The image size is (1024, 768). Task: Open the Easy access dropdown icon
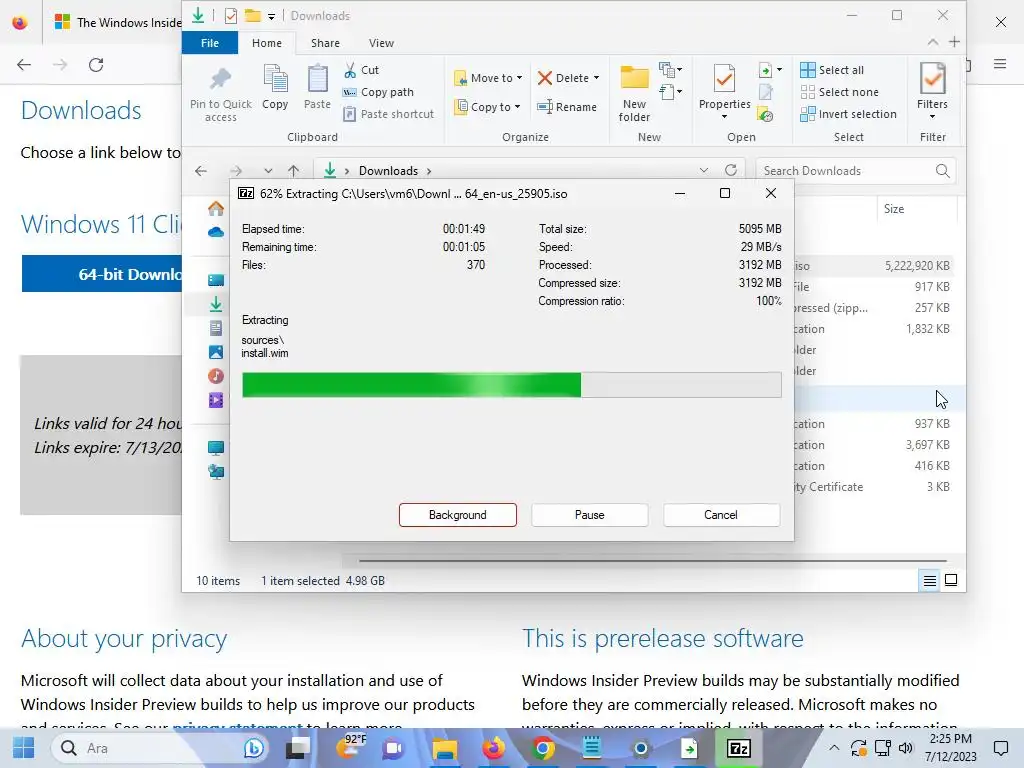tap(670, 92)
